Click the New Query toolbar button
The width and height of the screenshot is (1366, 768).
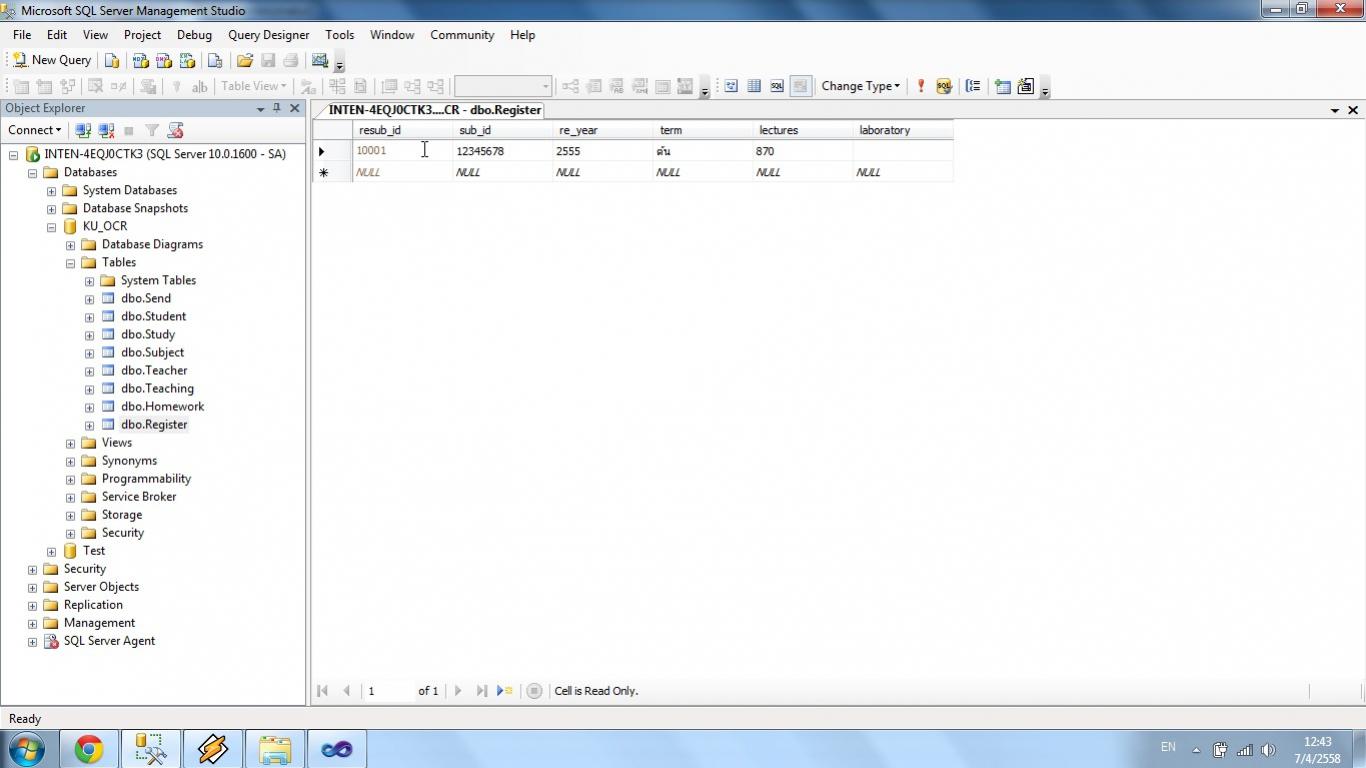click(x=52, y=60)
